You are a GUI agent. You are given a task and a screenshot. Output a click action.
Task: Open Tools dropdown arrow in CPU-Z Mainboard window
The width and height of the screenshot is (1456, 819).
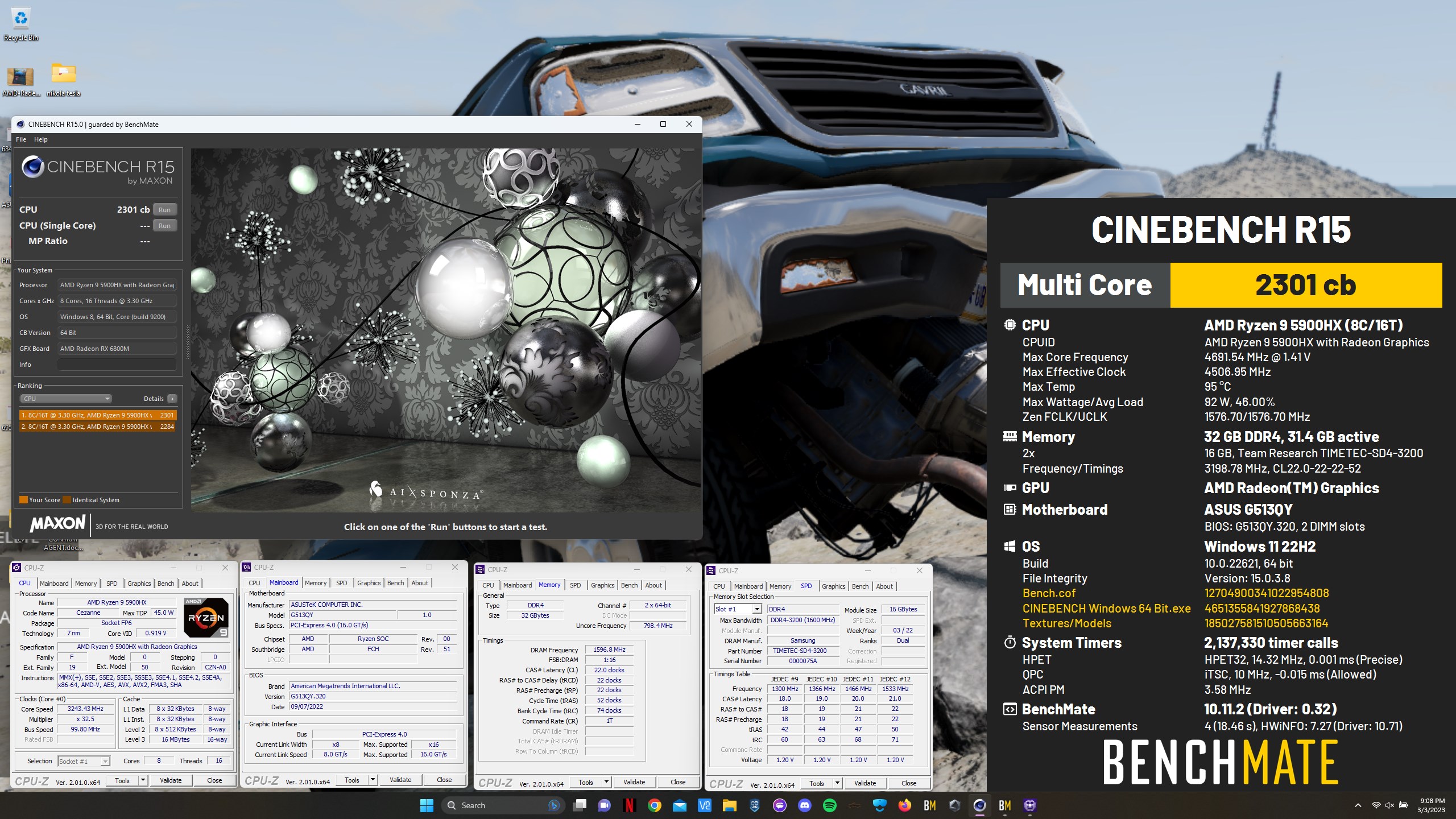point(373,780)
